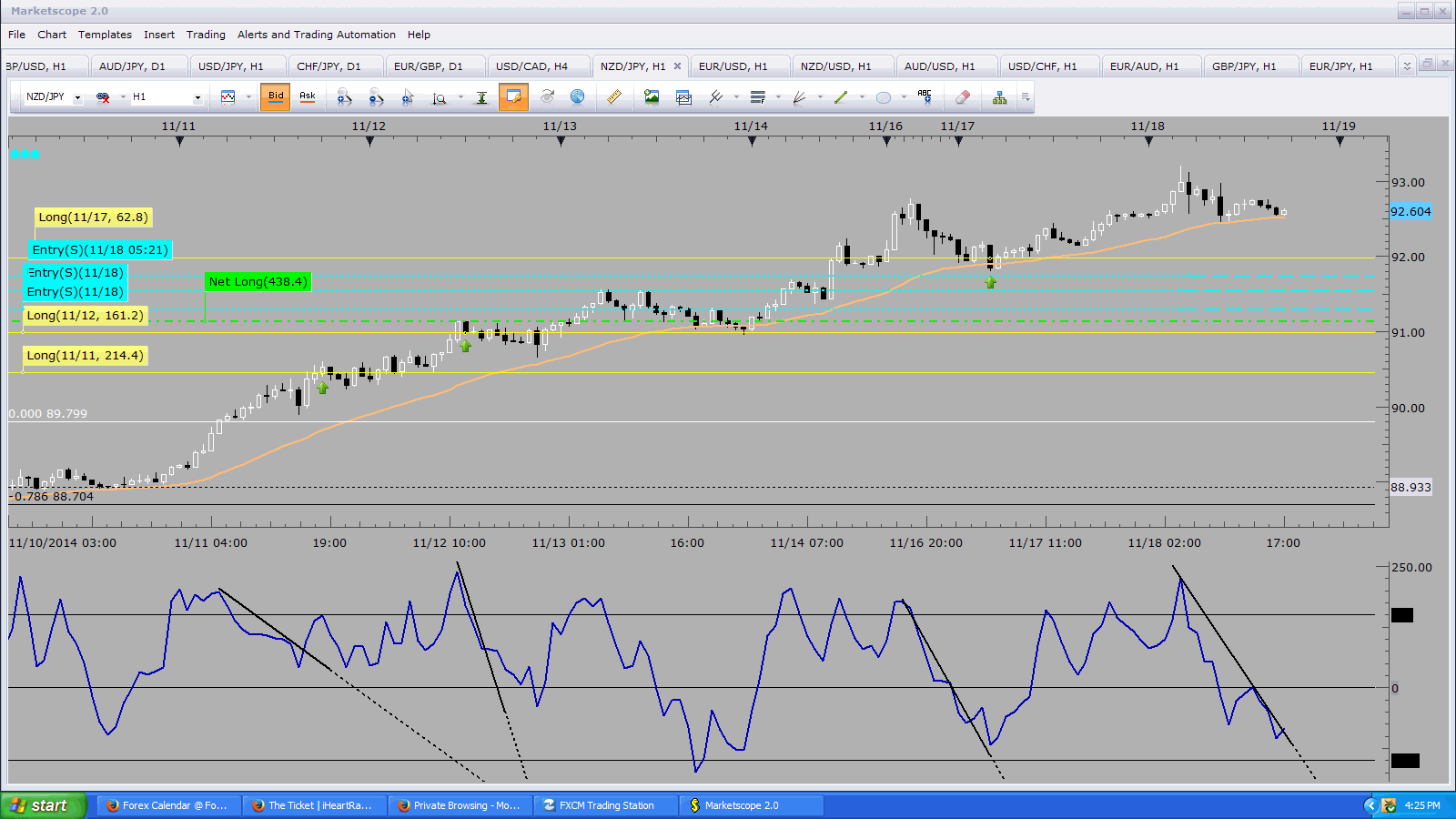Click the add text label ABC tool
Screen dimensions: 1456x819
coord(925,97)
